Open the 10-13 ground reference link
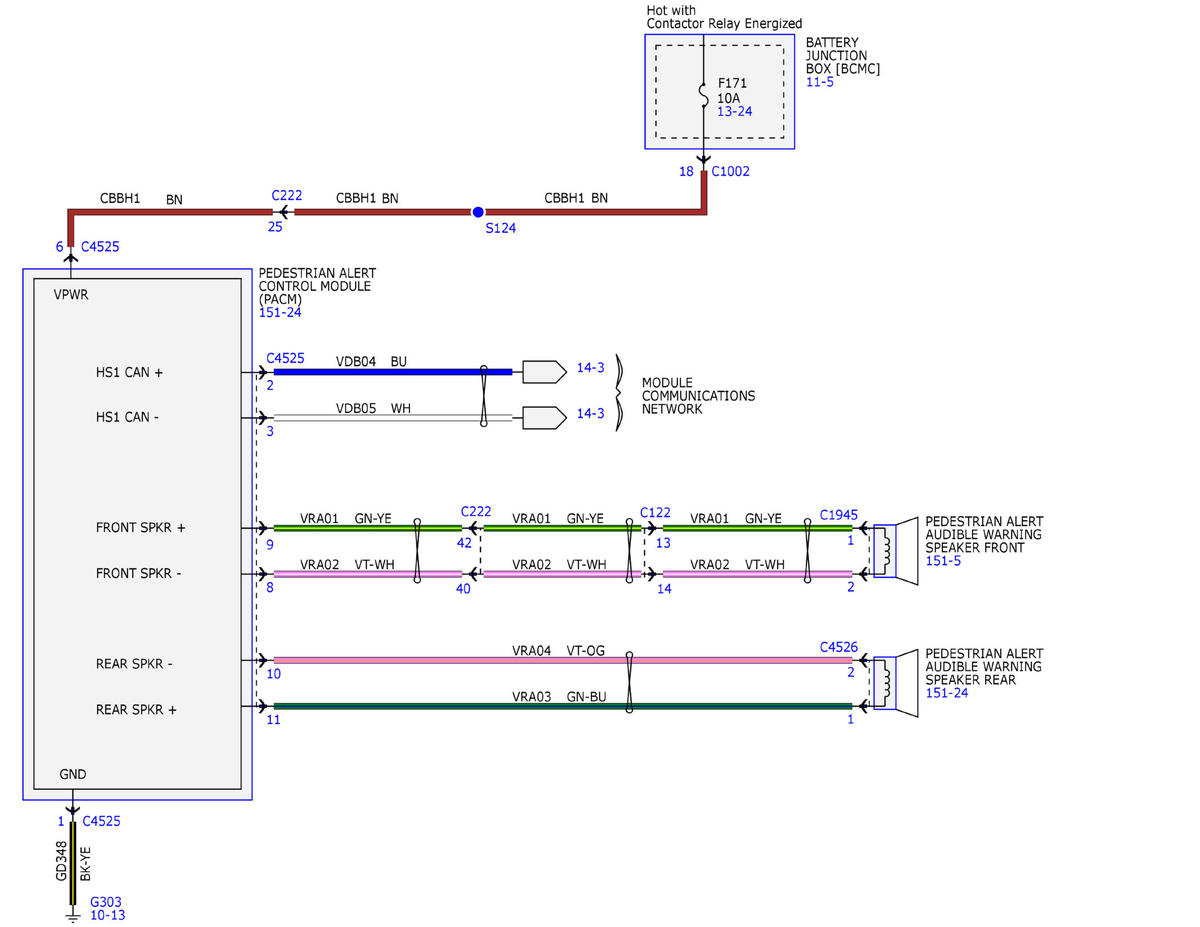Screen dimensions: 1200x927 pyautogui.click(x=108, y=914)
